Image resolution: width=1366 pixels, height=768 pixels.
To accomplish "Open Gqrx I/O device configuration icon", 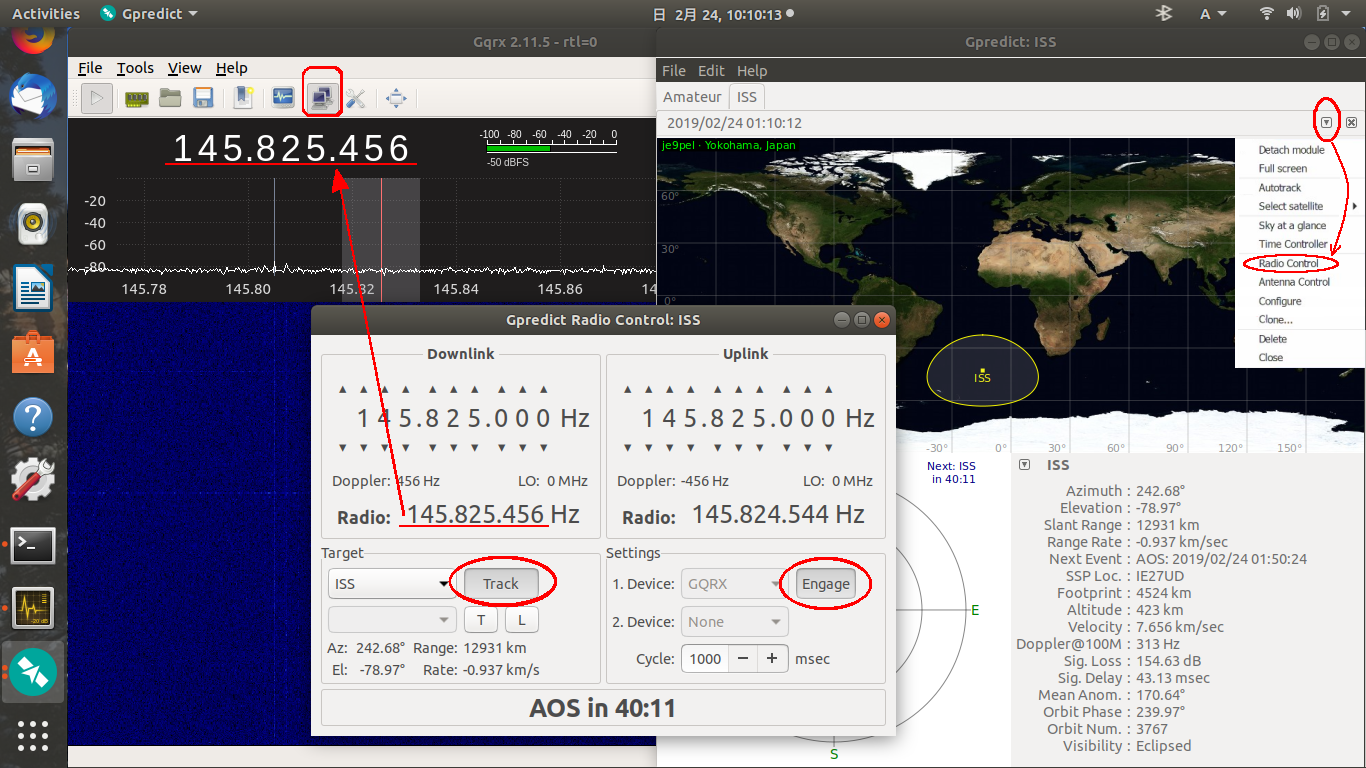I will tap(135, 98).
